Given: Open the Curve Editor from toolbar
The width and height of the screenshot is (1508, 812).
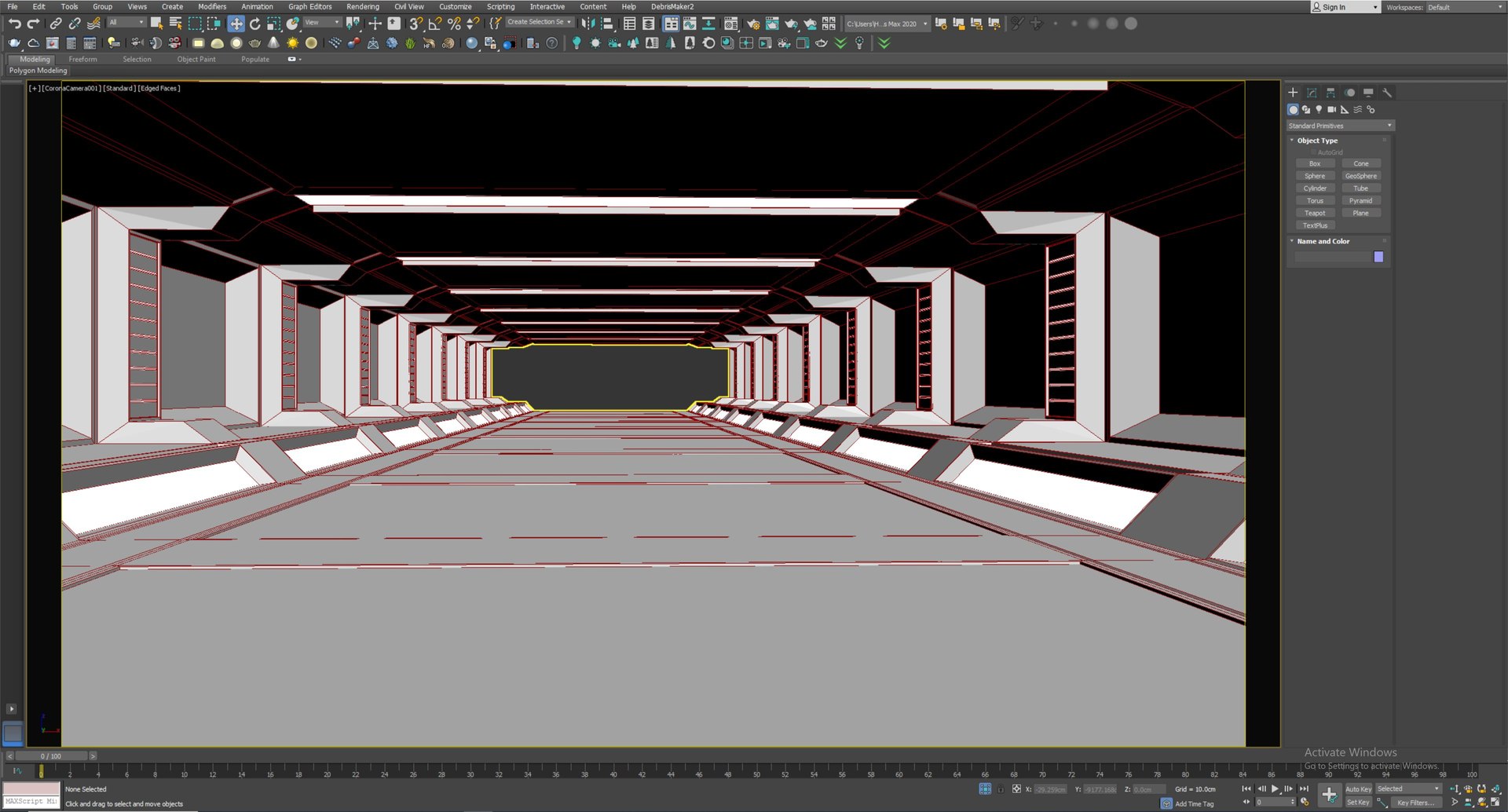Looking at the screenshot, I should pyautogui.click(x=690, y=24).
